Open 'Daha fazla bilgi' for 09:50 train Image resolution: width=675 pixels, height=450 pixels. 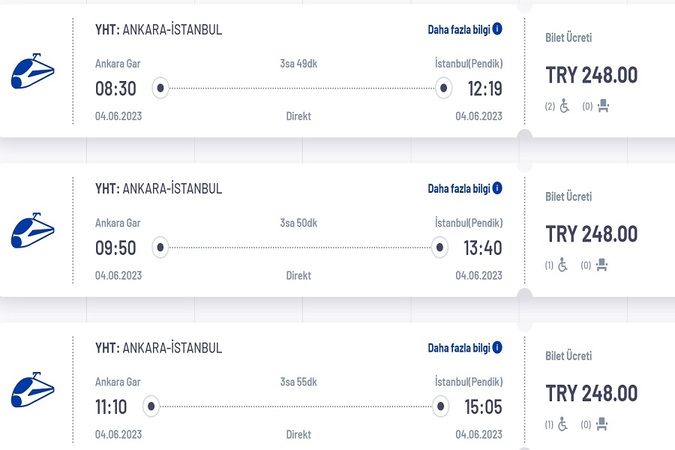(459, 189)
